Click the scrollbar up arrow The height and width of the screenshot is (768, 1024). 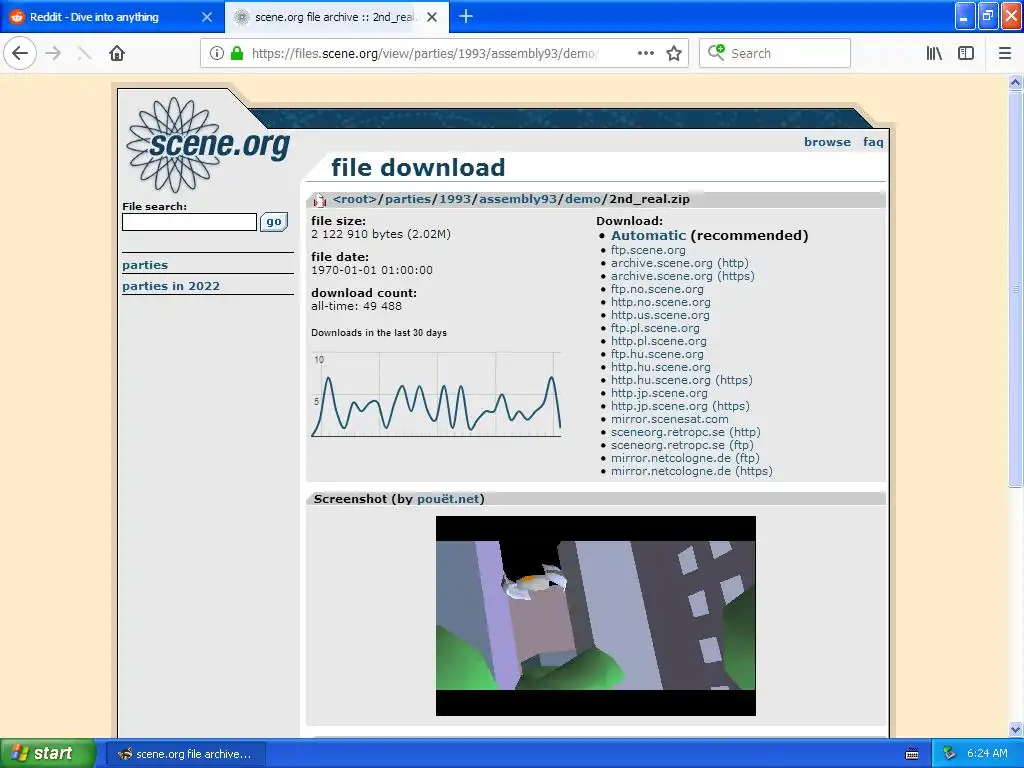pyautogui.click(x=1015, y=82)
